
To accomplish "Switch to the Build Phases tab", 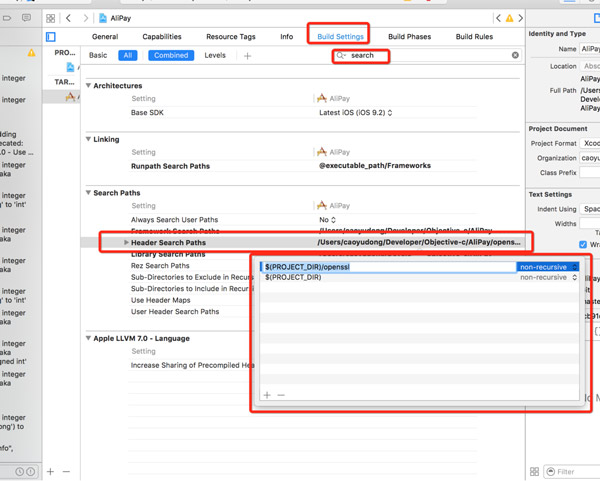I will (409, 37).
